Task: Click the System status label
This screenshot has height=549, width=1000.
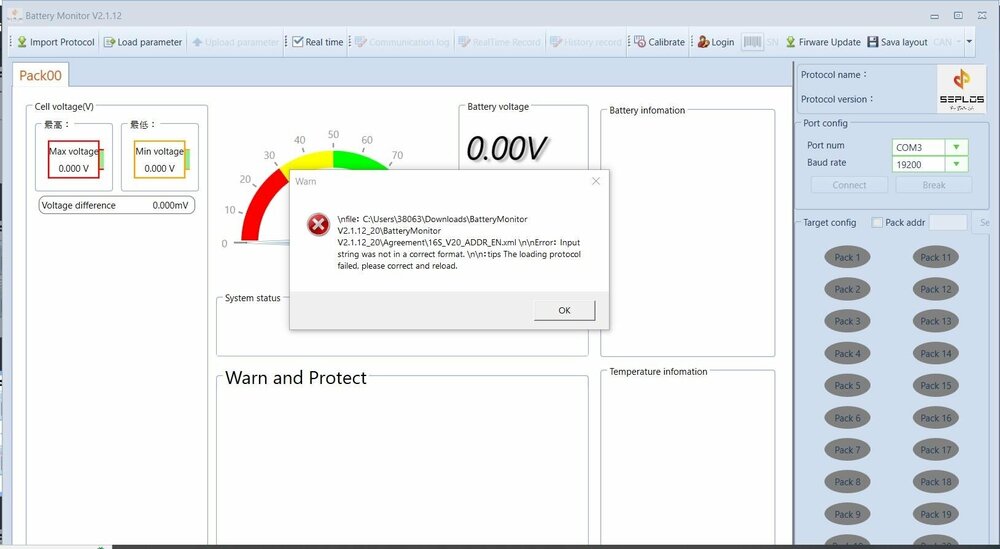Action: tap(253, 298)
